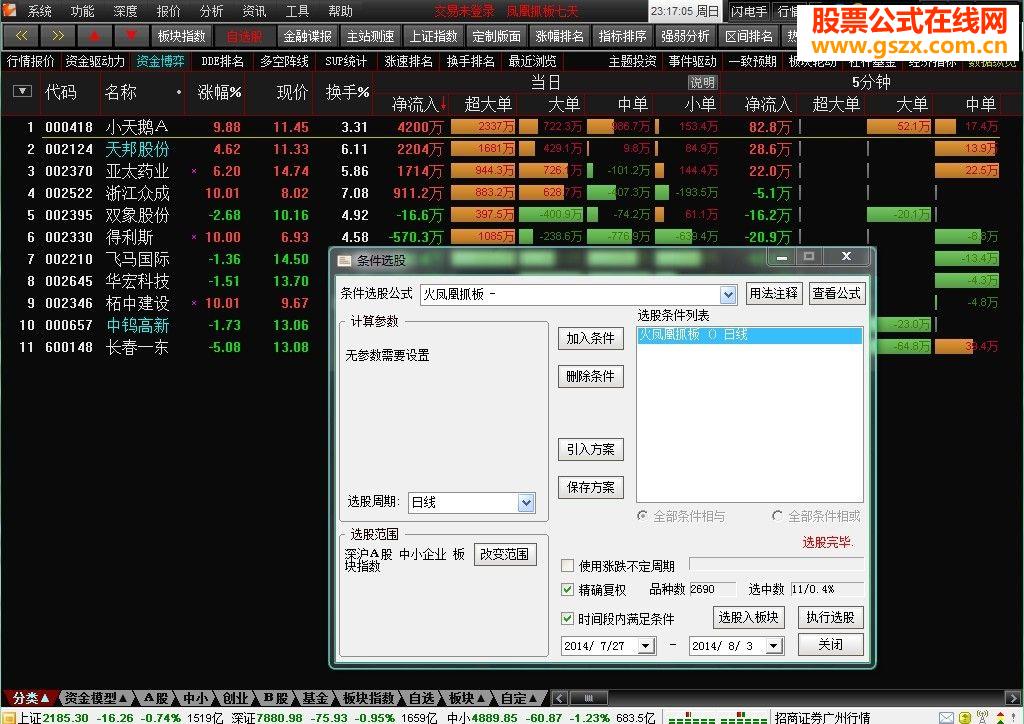Click the 加入条件 button
The height and width of the screenshot is (724, 1024).
coord(590,338)
